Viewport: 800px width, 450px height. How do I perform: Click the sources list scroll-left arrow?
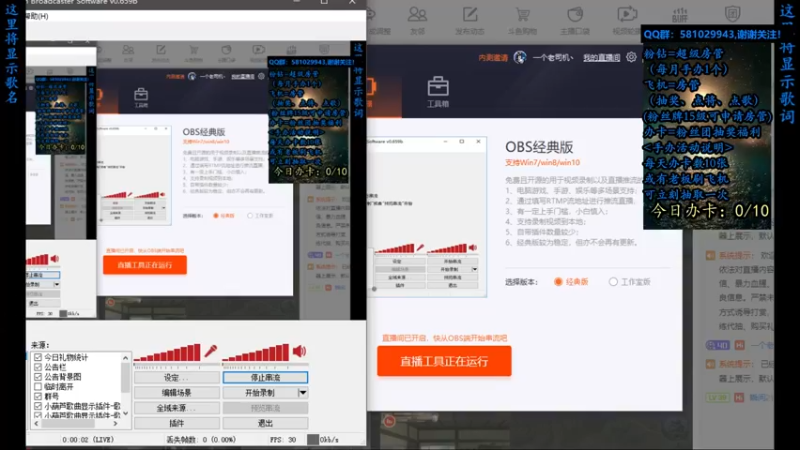coord(36,423)
